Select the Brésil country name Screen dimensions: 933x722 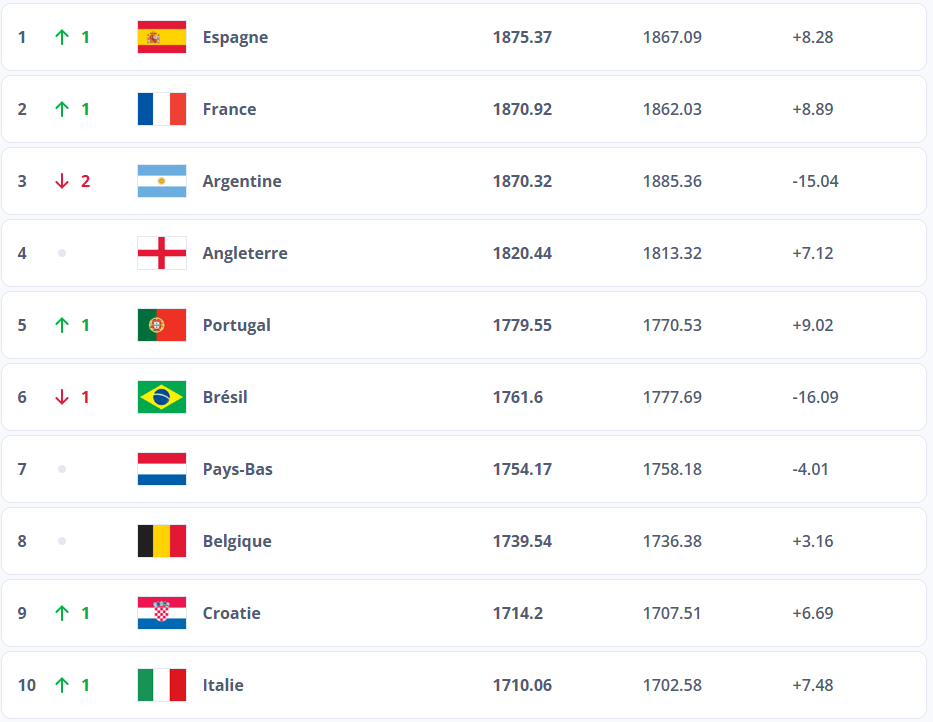point(225,397)
